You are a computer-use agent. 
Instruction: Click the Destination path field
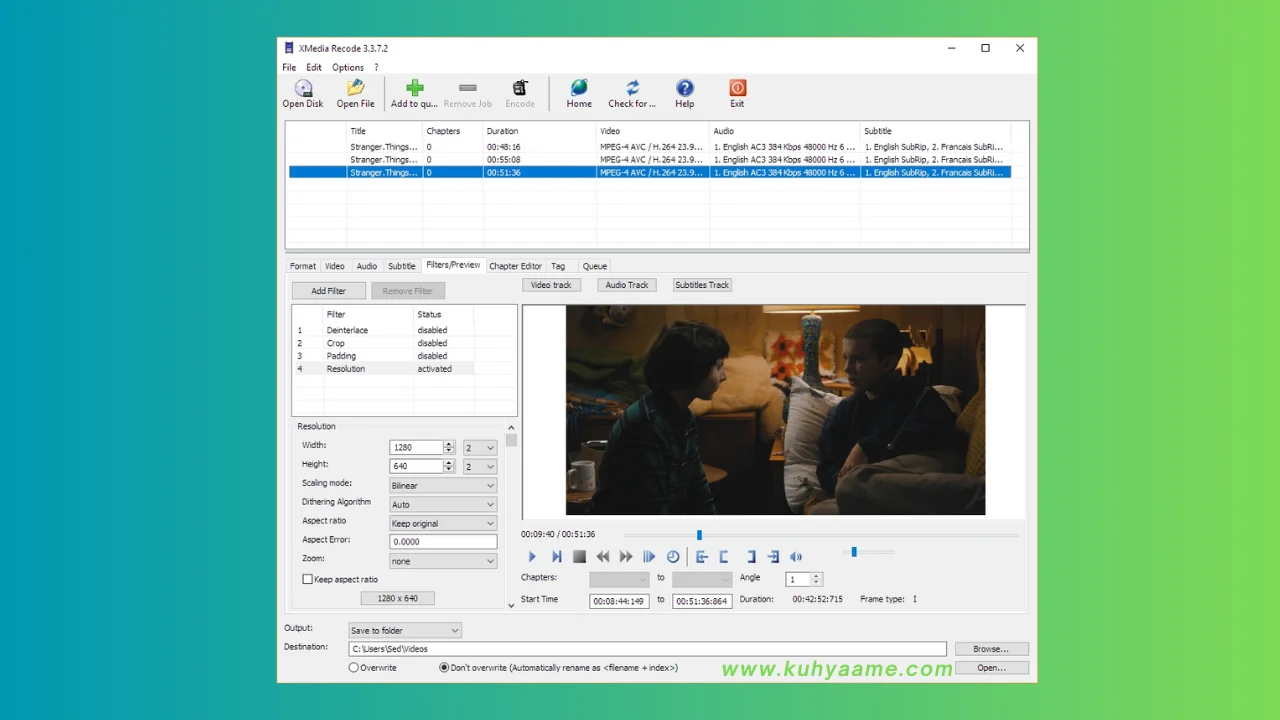click(647, 649)
